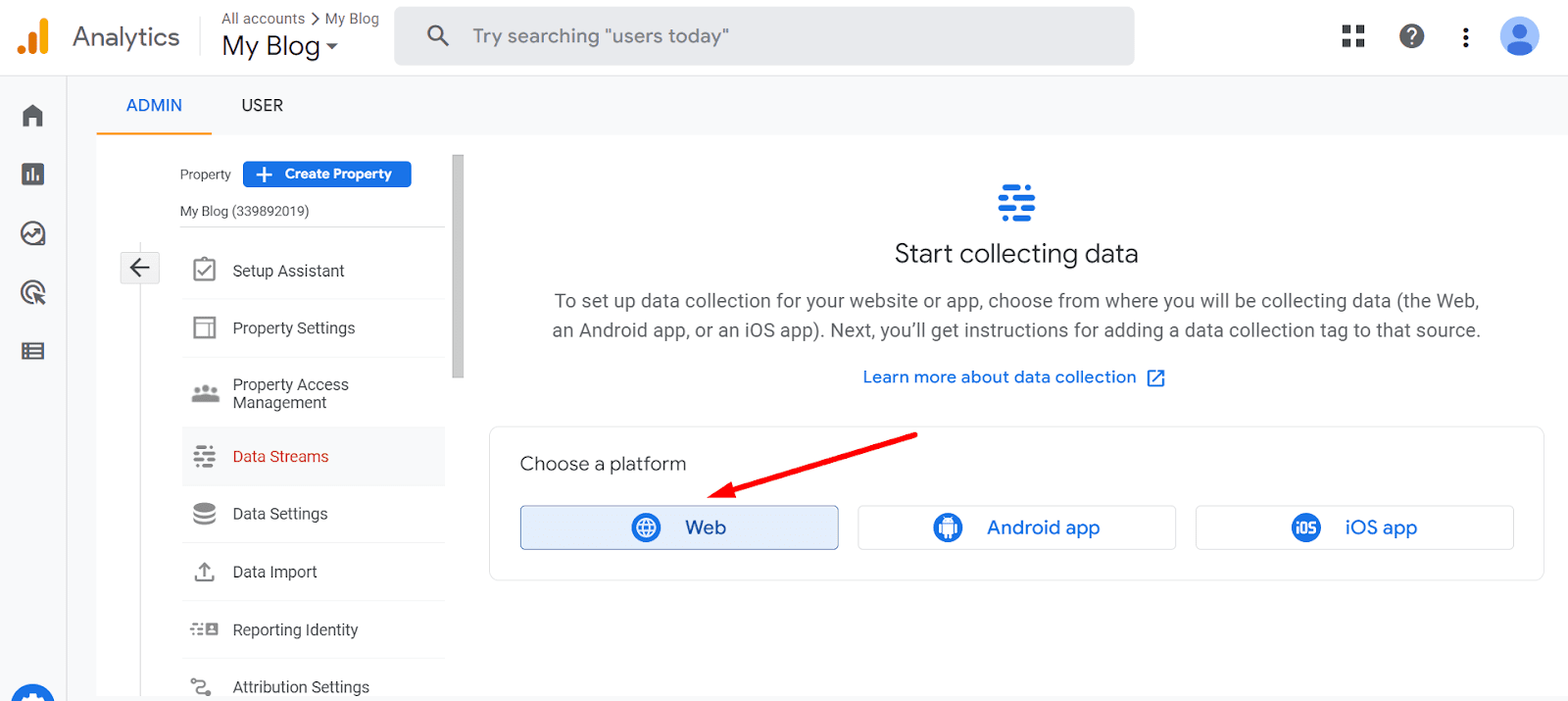This screenshot has width=1568, height=701.
Task: Open Property Settings menu item
Action: tap(314, 328)
